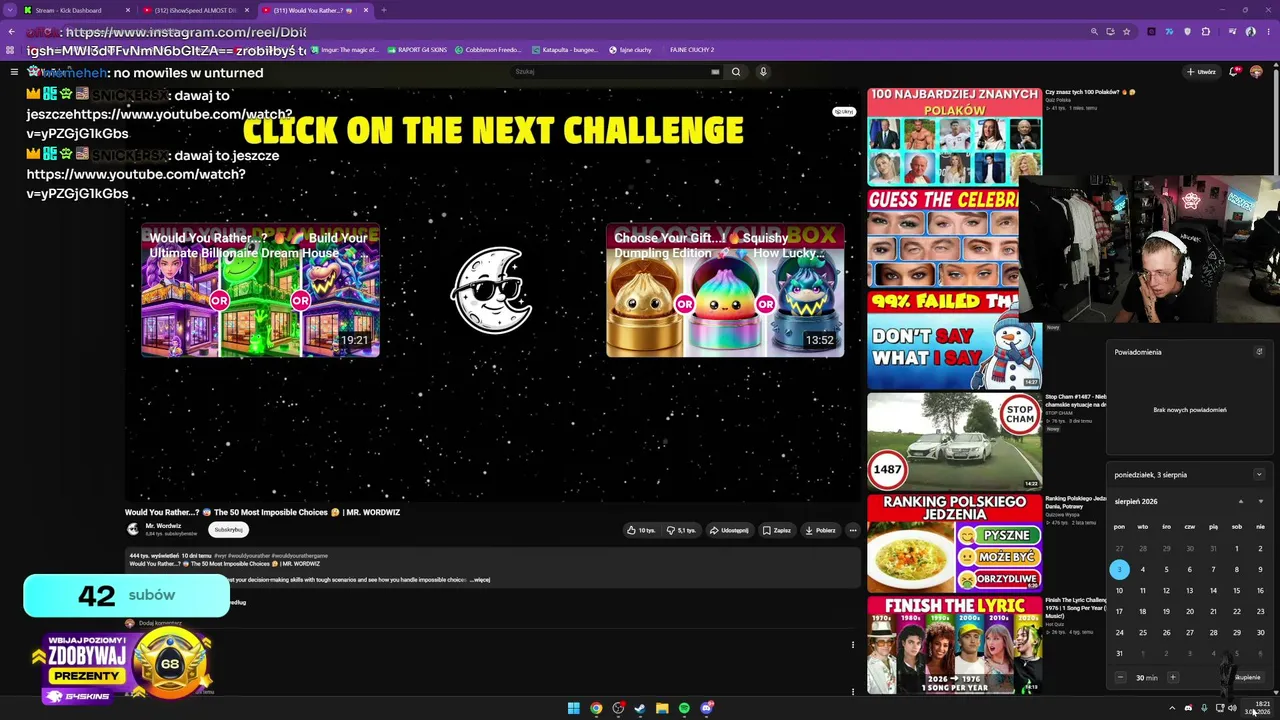Switch to the IShowSpeed video tab
Image resolution: width=1280 pixels, height=720 pixels.
(x=195, y=10)
